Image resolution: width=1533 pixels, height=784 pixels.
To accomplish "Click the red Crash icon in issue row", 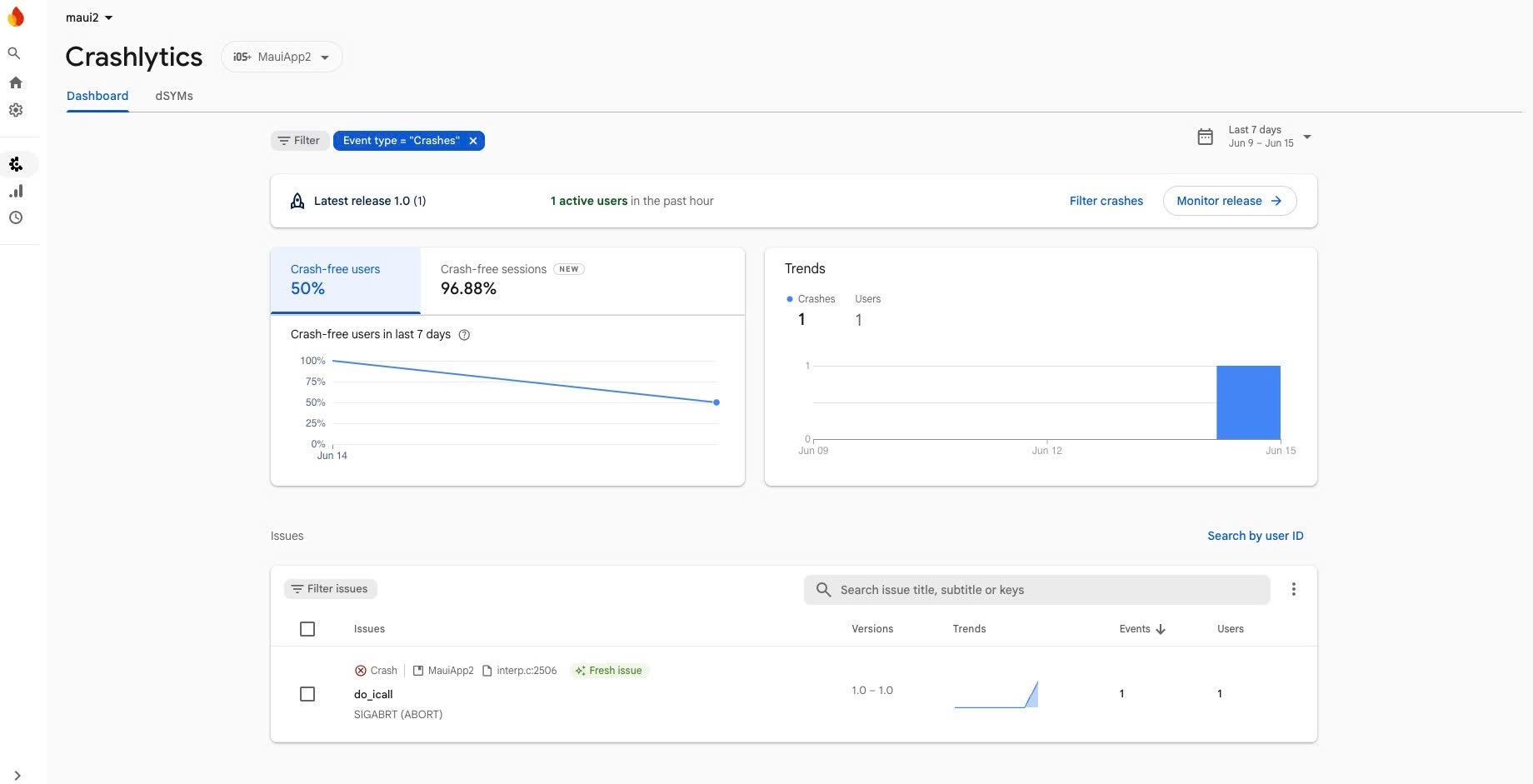I will tap(361, 671).
